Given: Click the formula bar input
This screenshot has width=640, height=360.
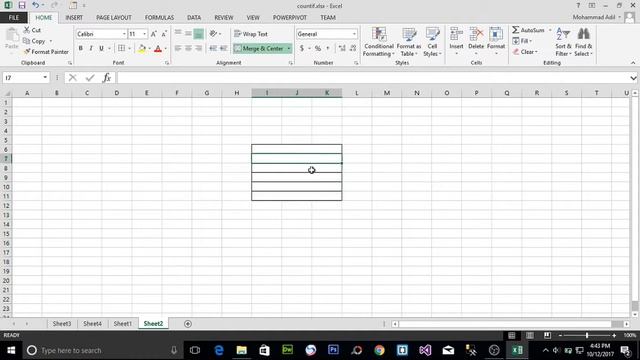Looking at the screenshot, I should (372, 78).
